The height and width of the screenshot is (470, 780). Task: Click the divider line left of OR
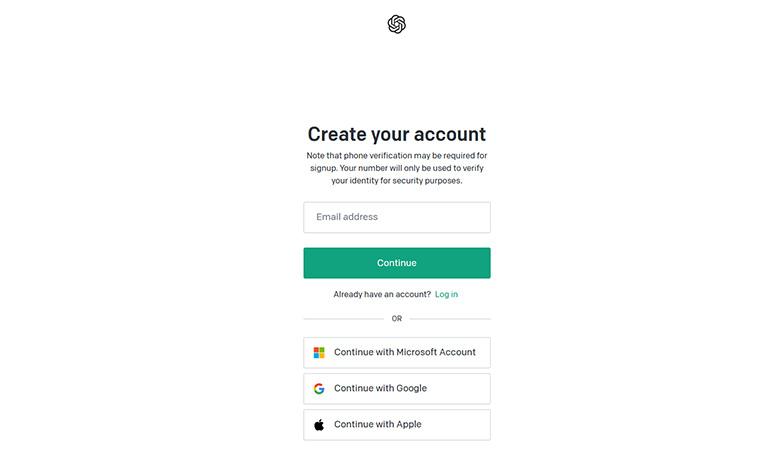(344, 319)
